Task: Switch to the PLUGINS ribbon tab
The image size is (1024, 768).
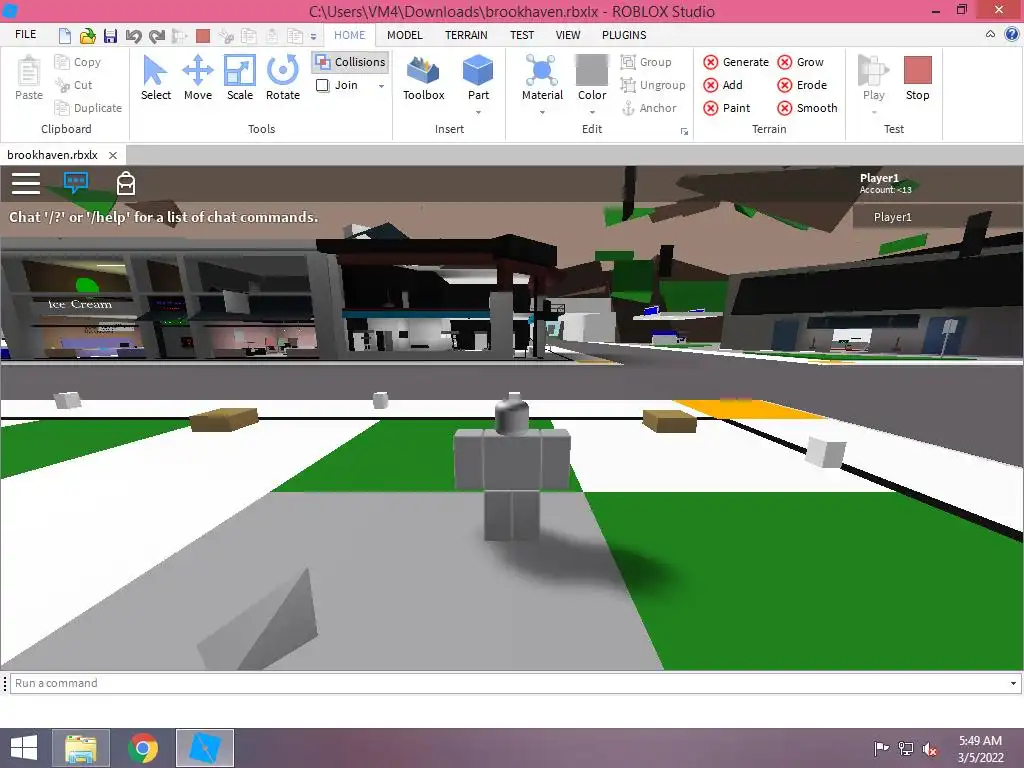Action: tap(624, 35)
